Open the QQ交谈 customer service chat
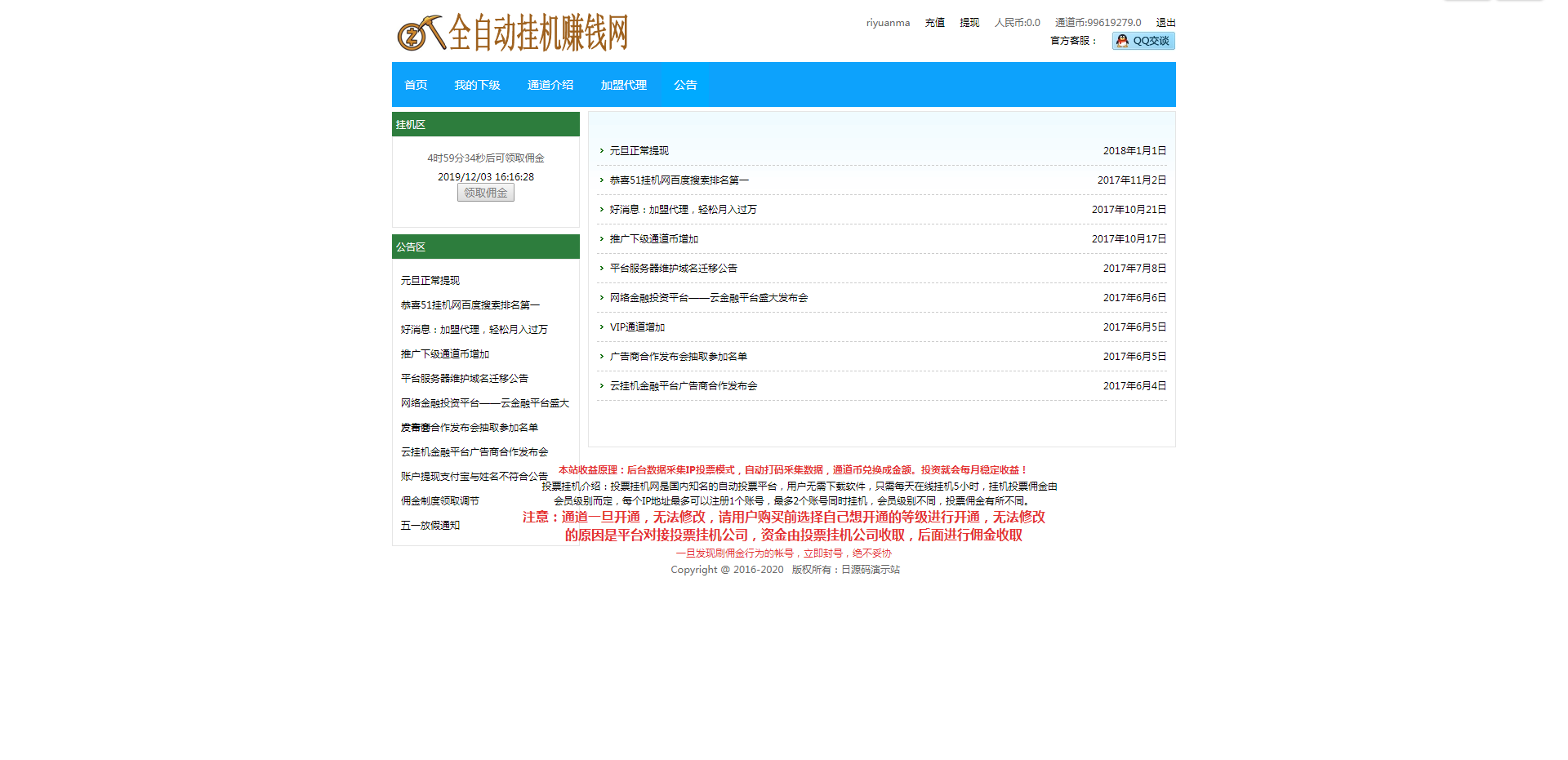 coord(1143,41)
